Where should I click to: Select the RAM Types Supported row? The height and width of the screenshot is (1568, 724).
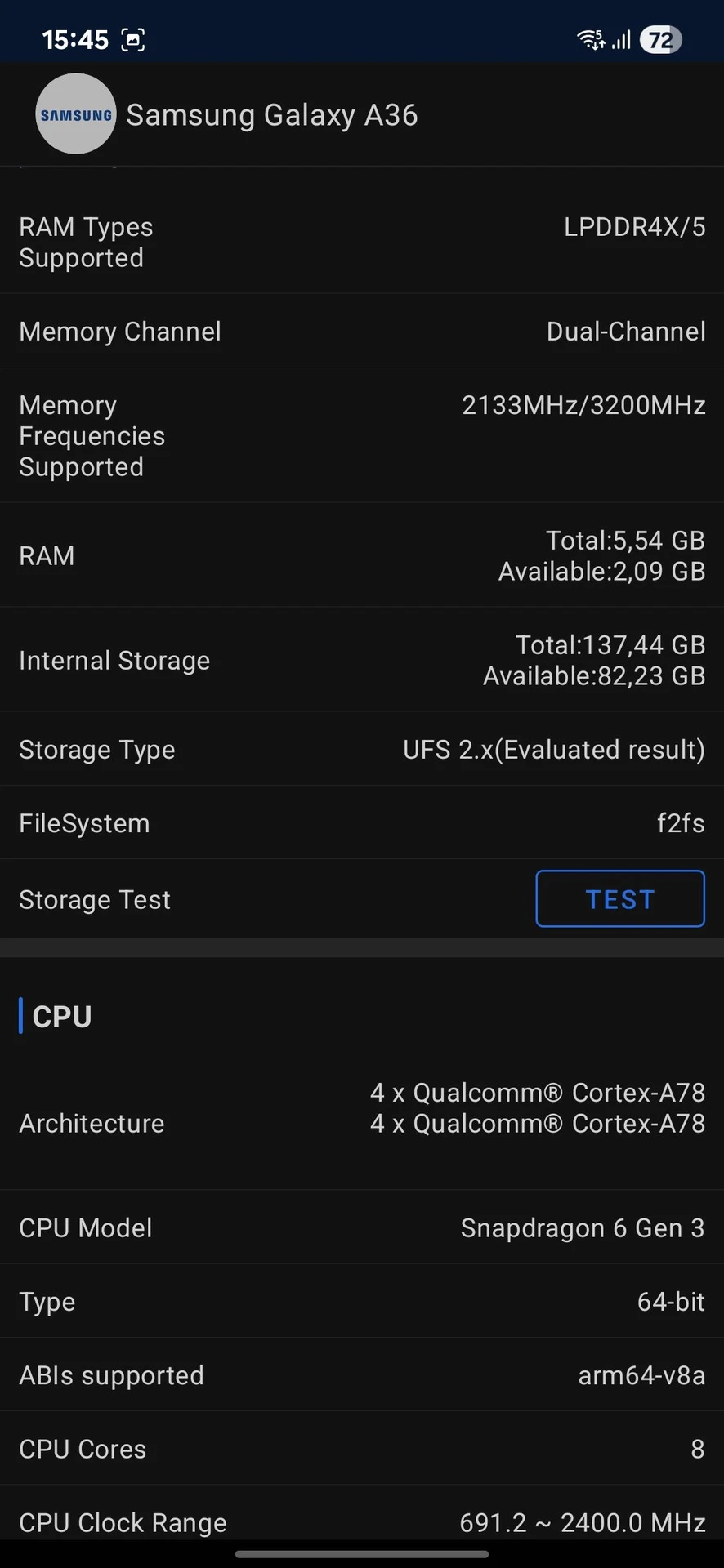click(x=362, y=243)
